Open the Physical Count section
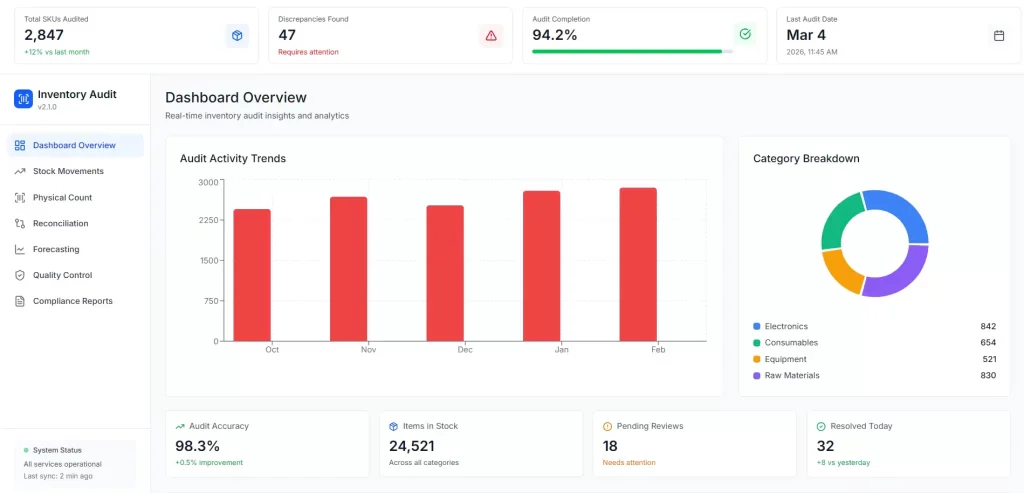The width and height of the screenshot is (1024, 493). click(75, 197)
